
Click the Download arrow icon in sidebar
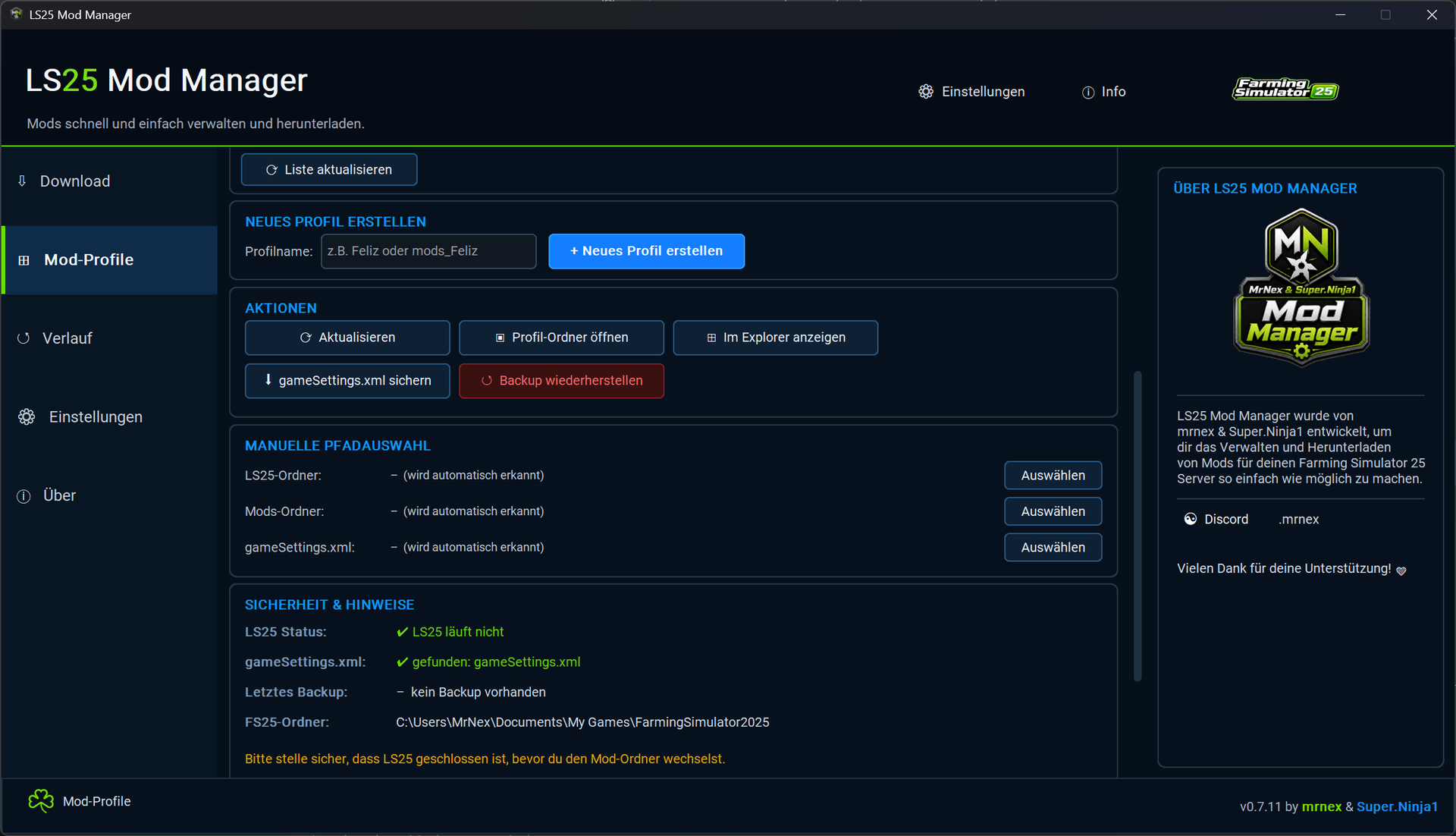[22, 181]
